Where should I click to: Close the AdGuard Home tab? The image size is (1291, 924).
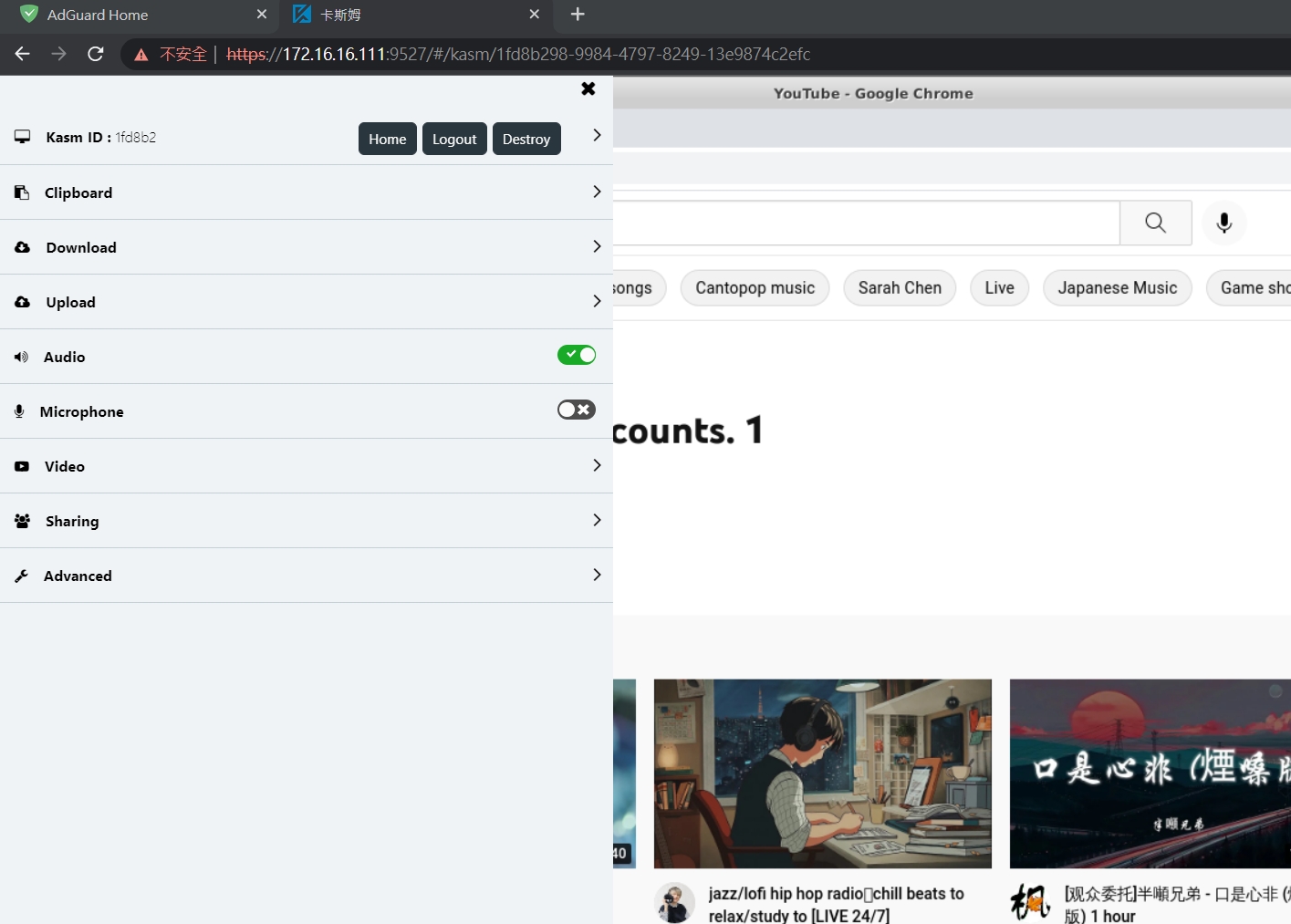pos(262,15)
